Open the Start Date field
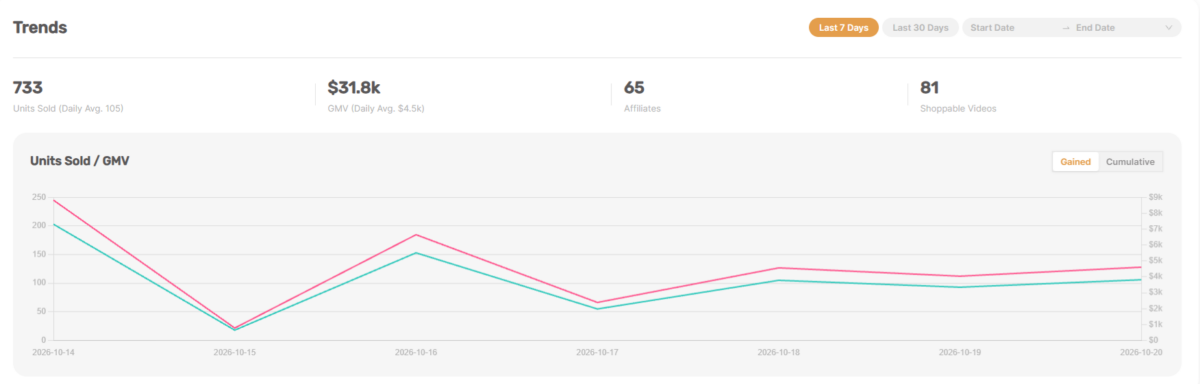Image resolution: width=1200 pixels, height=384 pixels. coord(1010,28)
